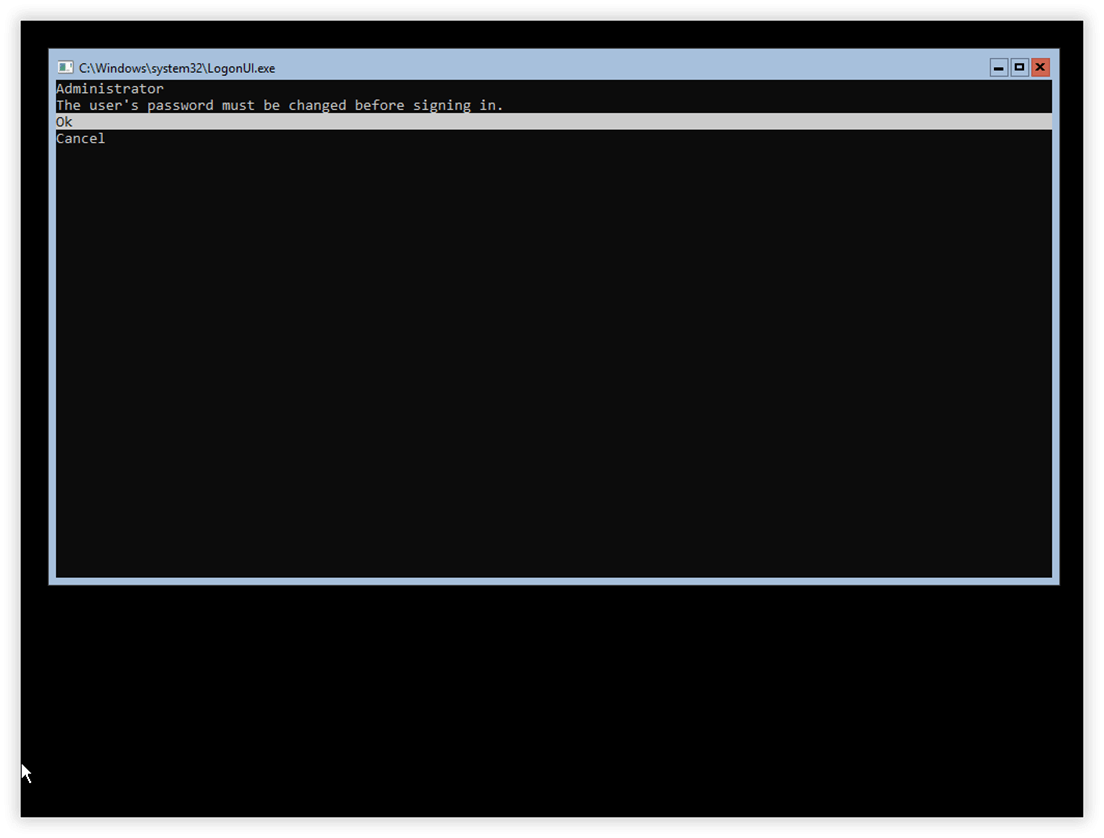Choose the Cancel option
This screenshot has width=1104, height=838.
tap(80, 139)
